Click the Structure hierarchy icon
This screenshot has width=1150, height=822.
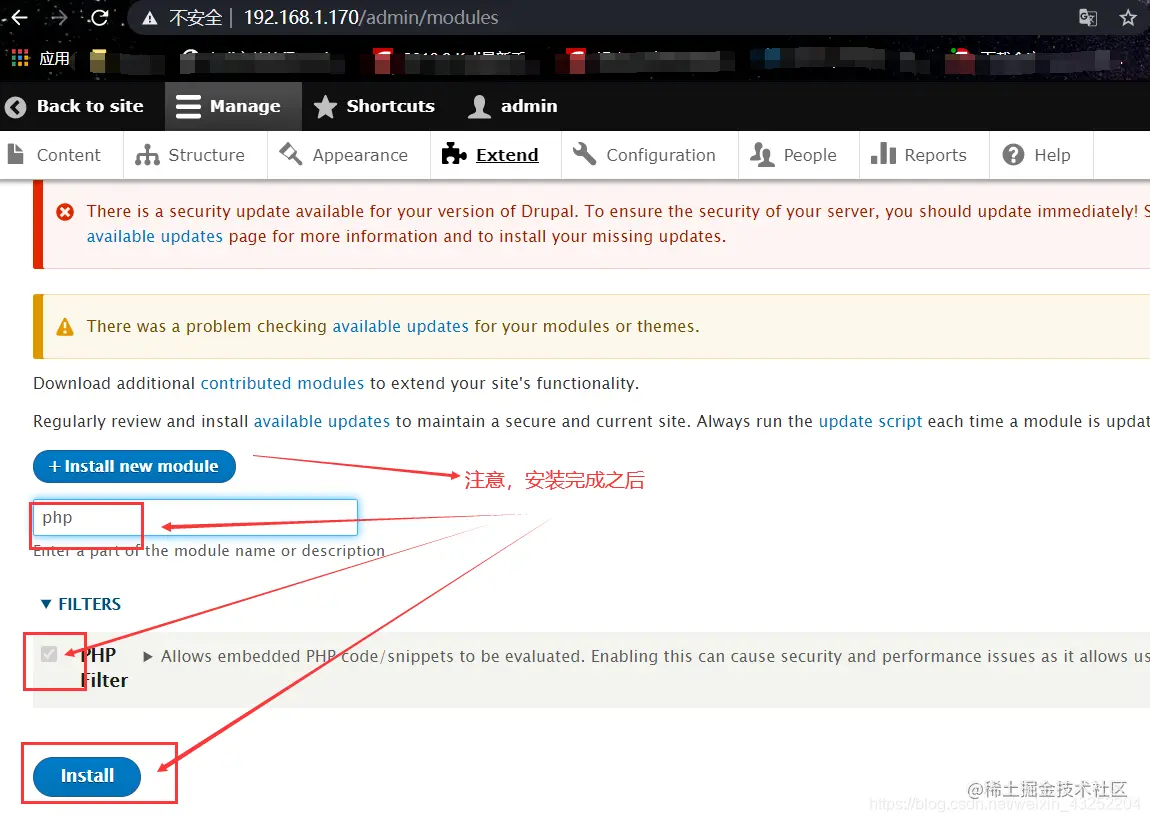tap(147, 155)
